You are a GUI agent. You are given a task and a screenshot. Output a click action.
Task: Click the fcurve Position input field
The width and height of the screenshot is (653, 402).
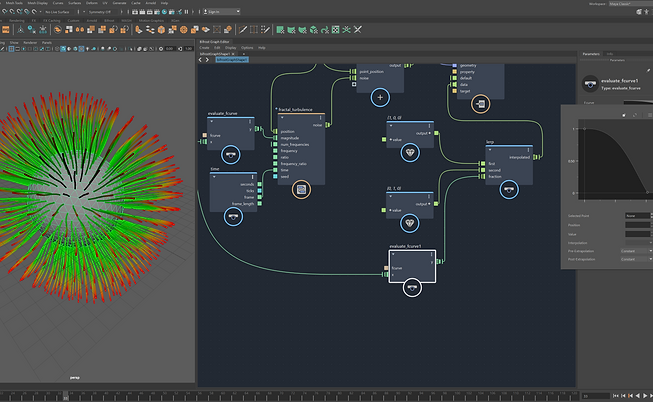click(637, 225)
